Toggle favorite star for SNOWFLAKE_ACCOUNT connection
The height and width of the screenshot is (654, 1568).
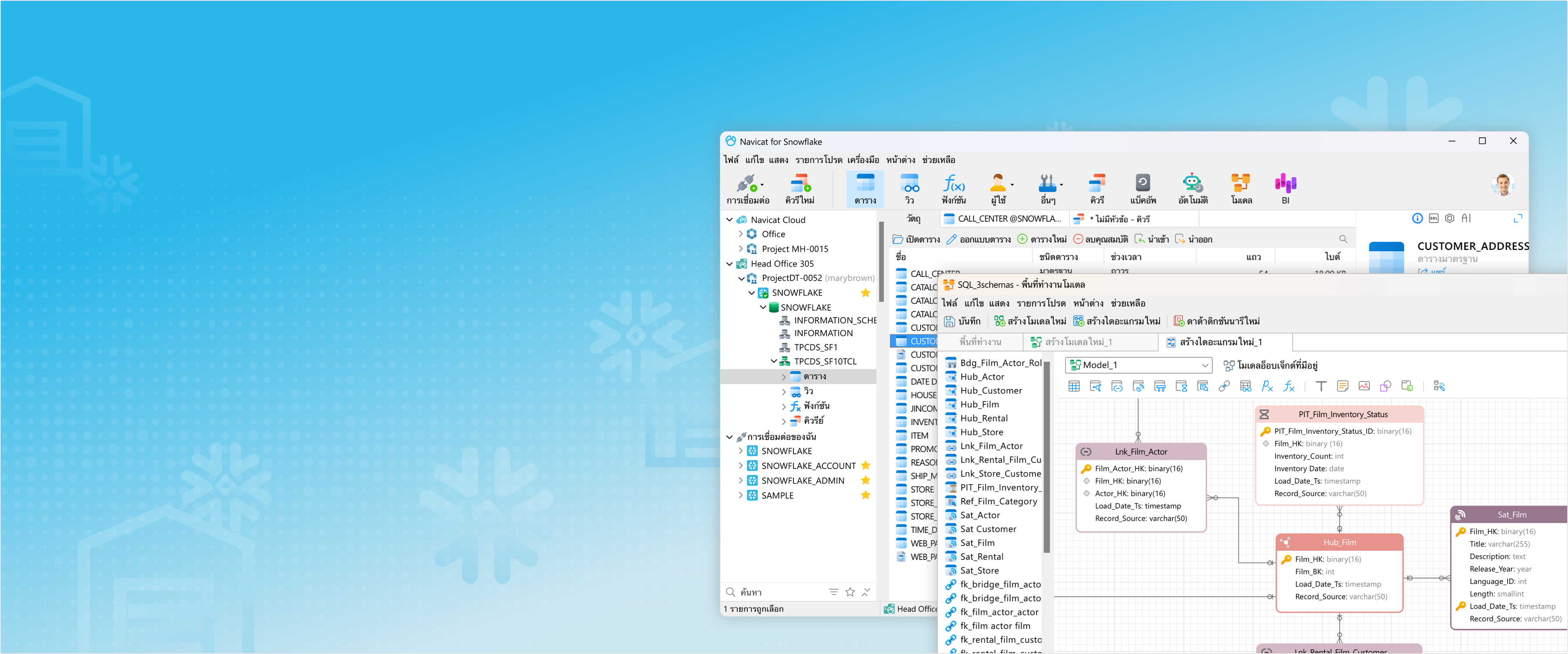pyautogui.click(x=865, y=465)
